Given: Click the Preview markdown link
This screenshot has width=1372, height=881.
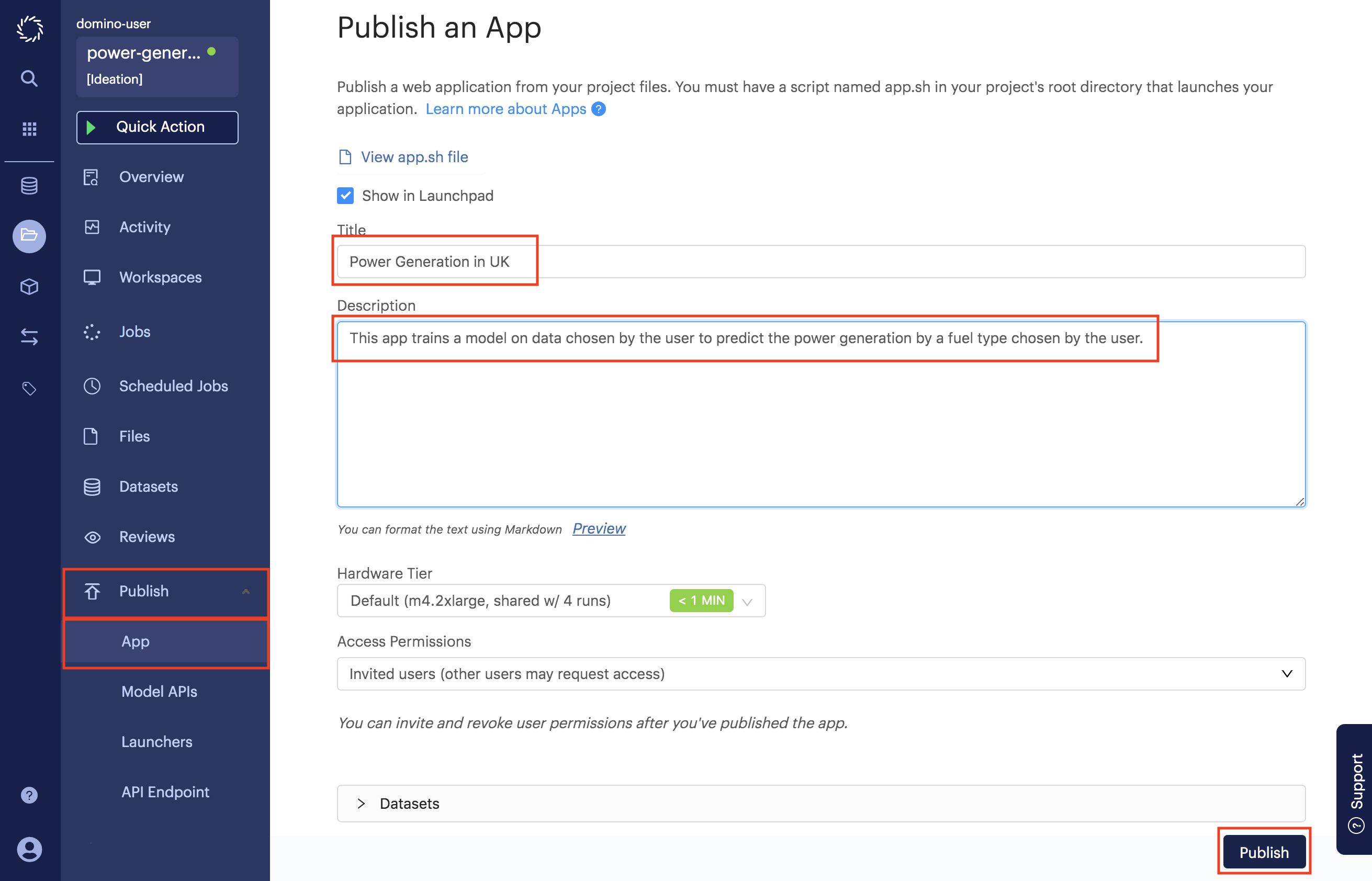Looking at the screenshot, I should (x=599, y=528).
